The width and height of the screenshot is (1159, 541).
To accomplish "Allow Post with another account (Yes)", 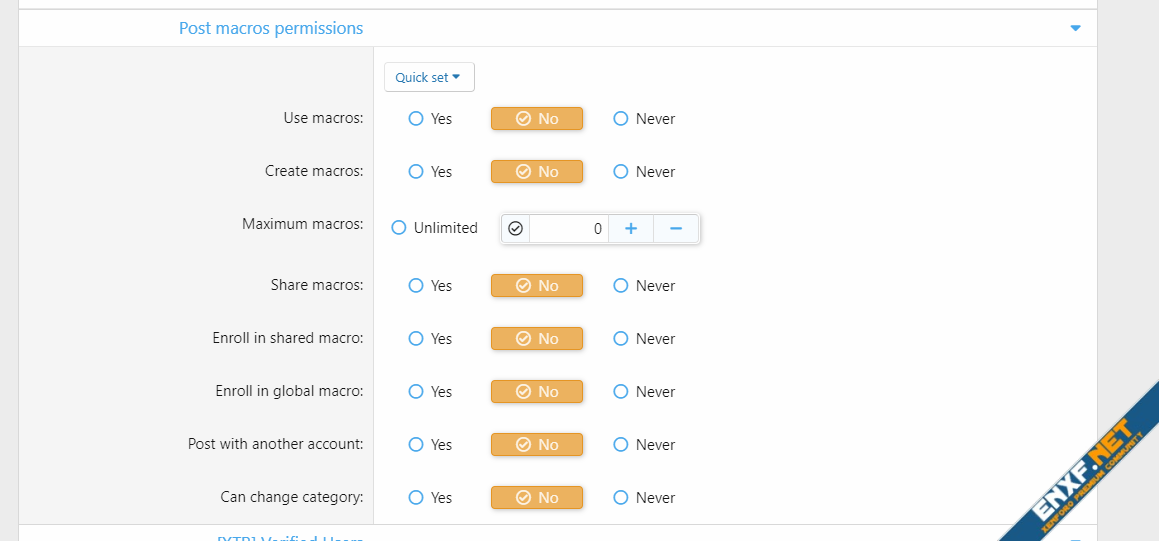I will pos(416,445).
